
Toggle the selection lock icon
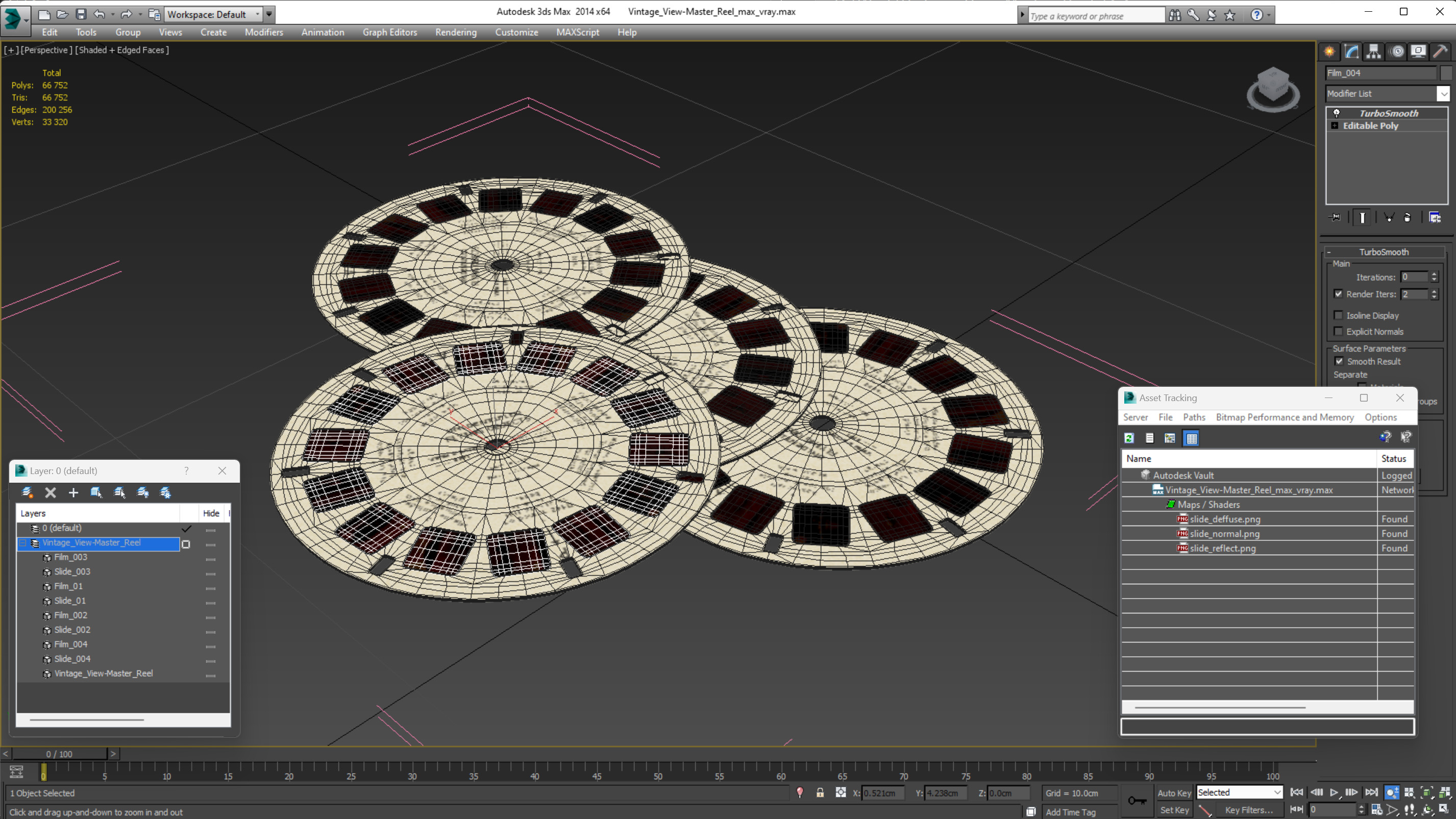(820, 793)
